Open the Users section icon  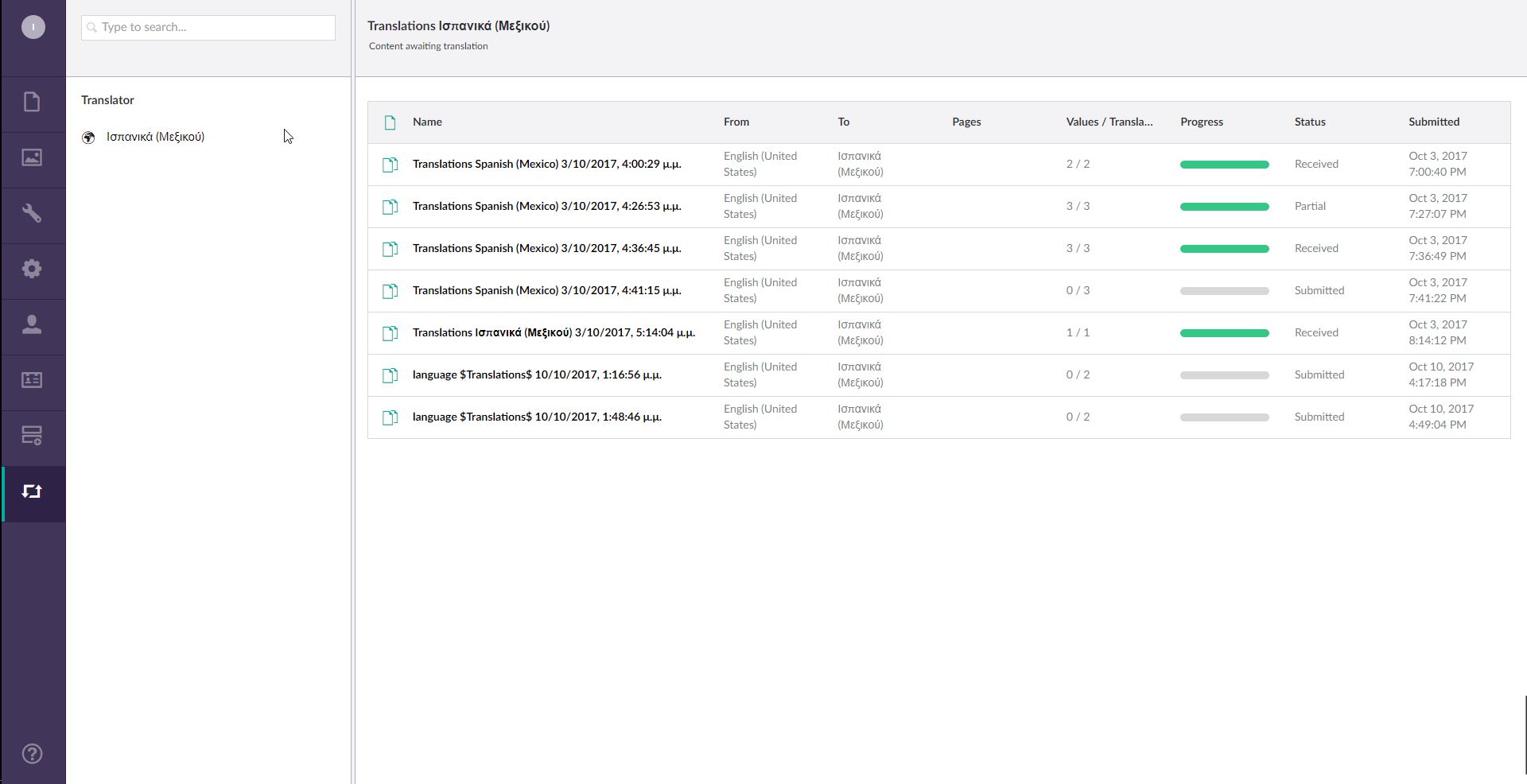(32, 324)
